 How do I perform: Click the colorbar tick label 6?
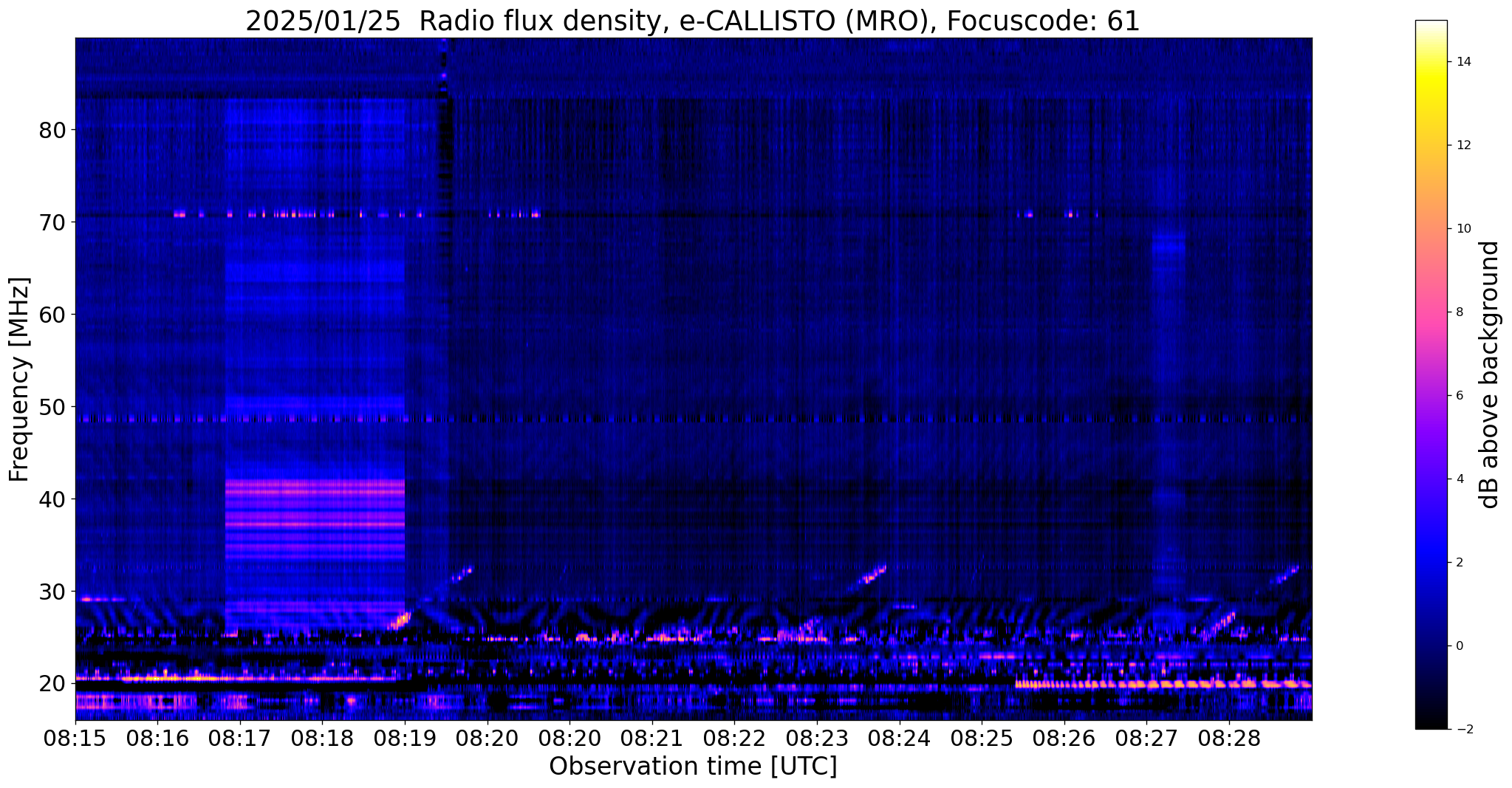[x=1459, y=396]
